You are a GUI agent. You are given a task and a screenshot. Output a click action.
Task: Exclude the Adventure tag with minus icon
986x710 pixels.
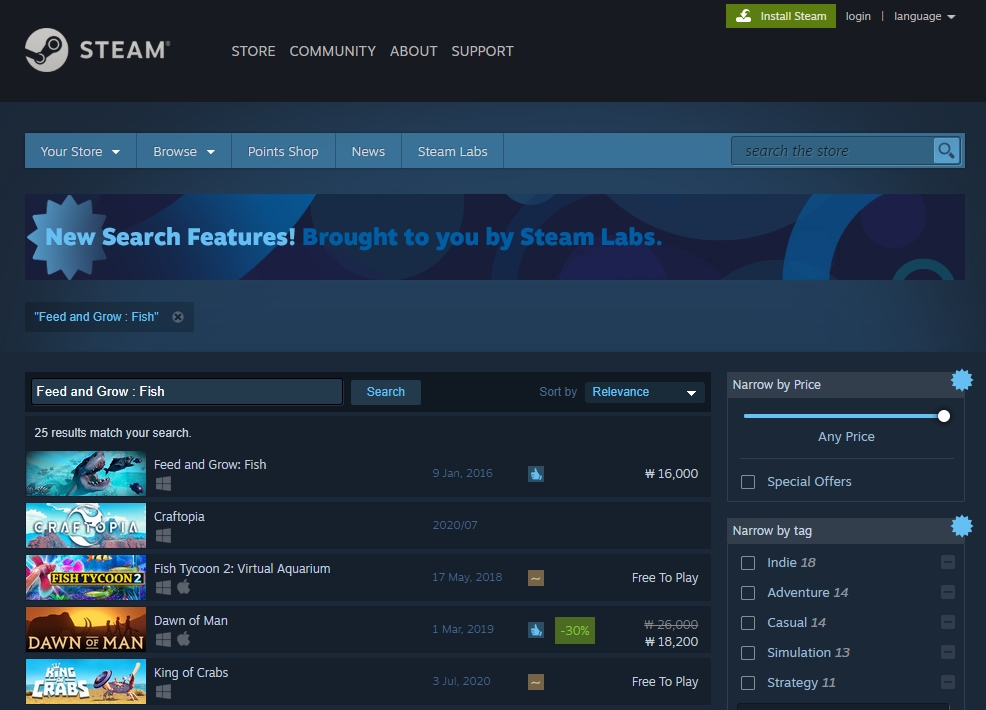click(x=948, y=592)
